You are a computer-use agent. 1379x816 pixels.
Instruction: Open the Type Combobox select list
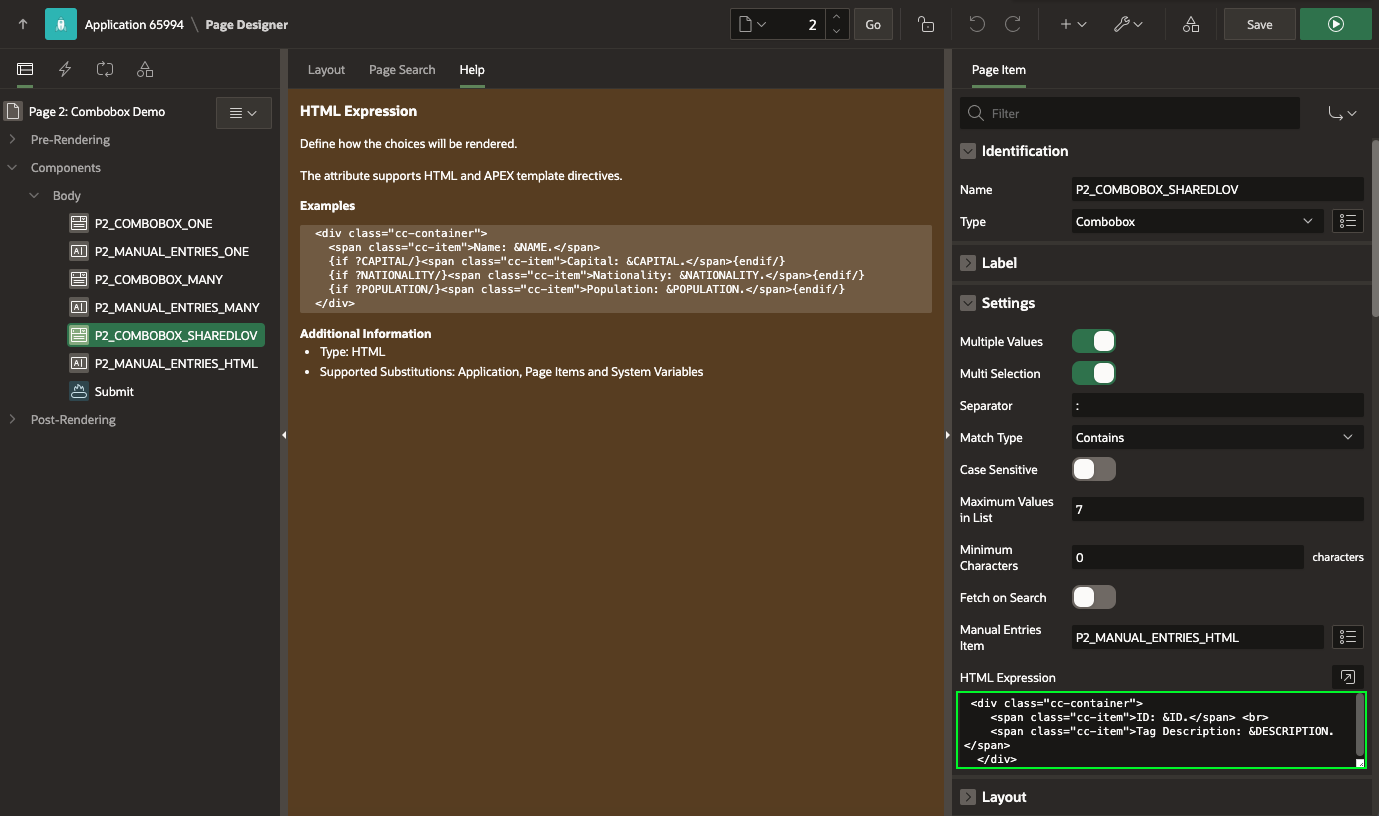click(x=1196, y=222)
